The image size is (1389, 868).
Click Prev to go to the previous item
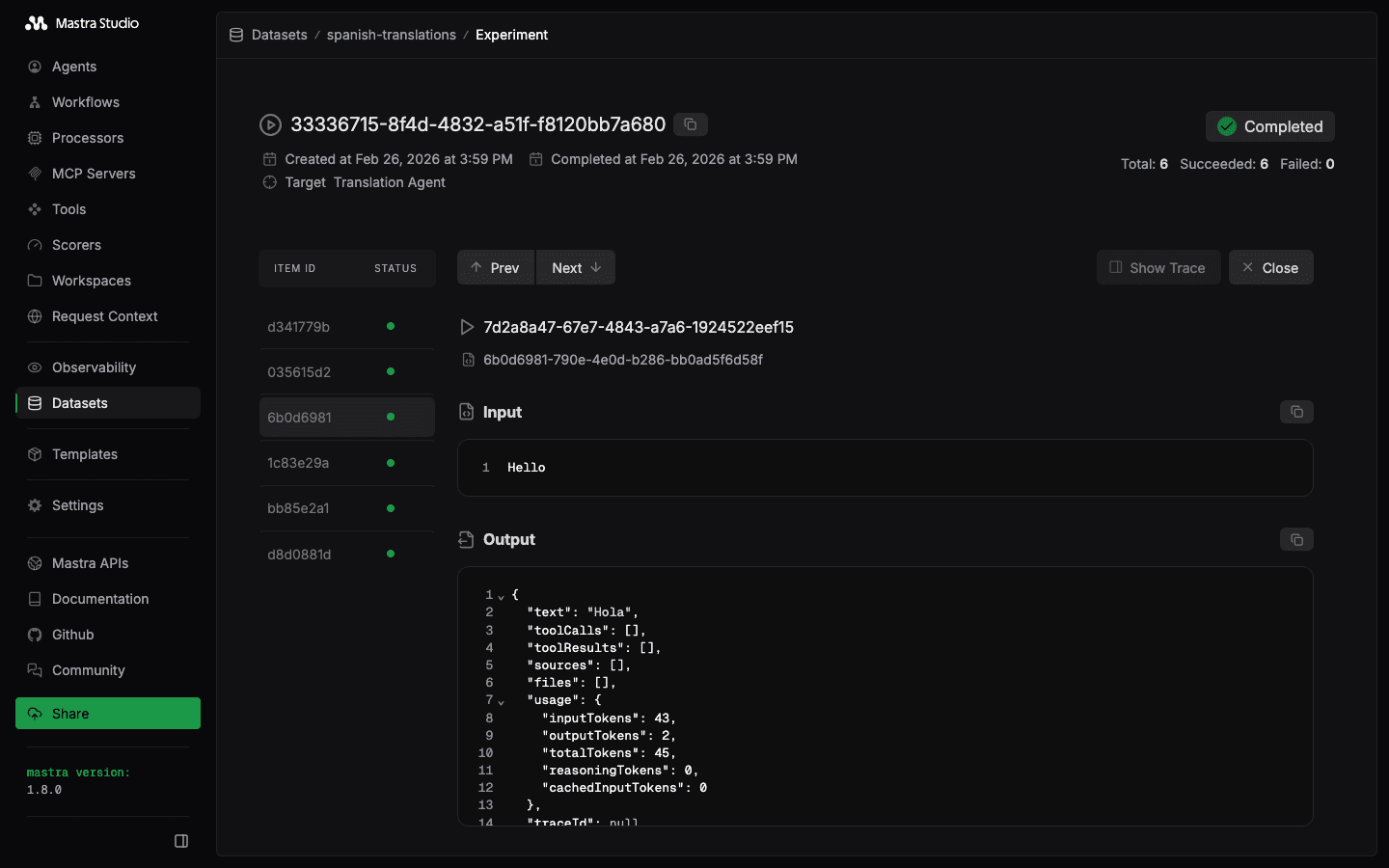coord(495,267)
